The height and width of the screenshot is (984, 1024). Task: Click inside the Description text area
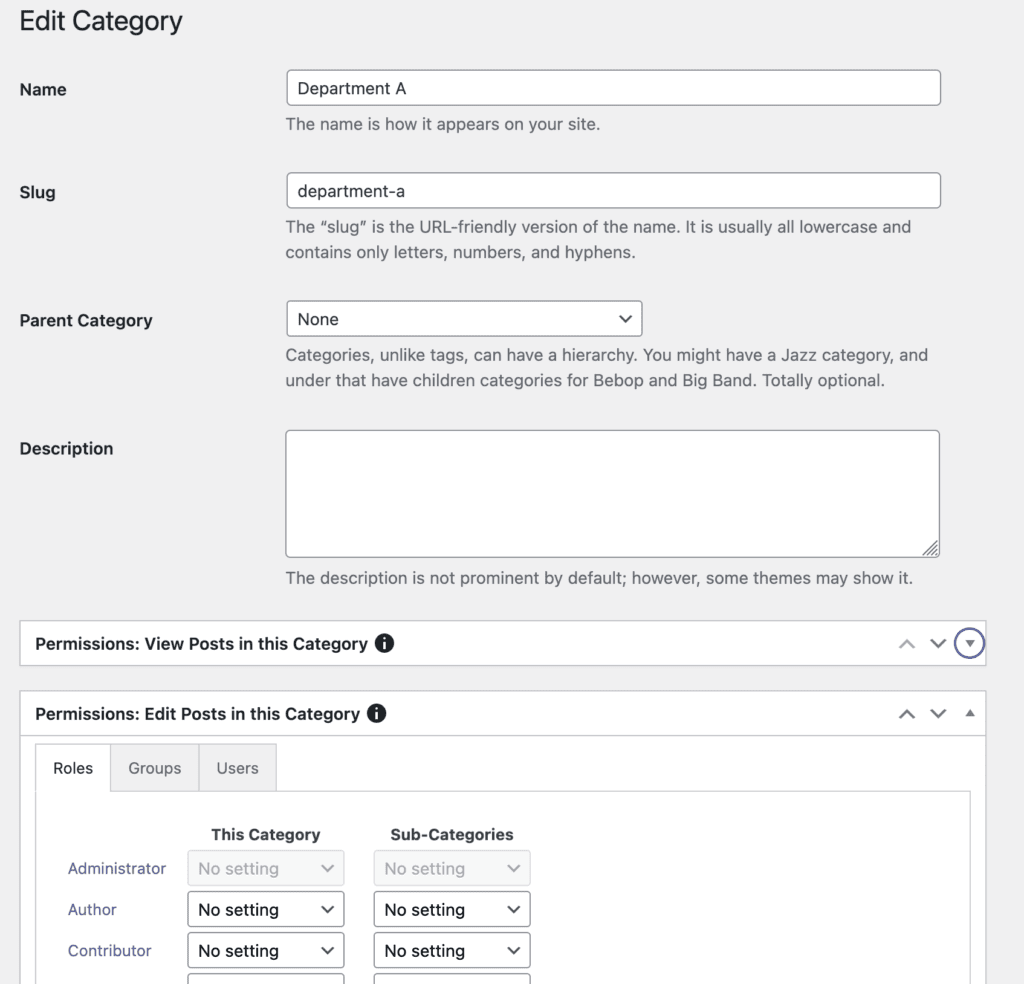(612, 492)
